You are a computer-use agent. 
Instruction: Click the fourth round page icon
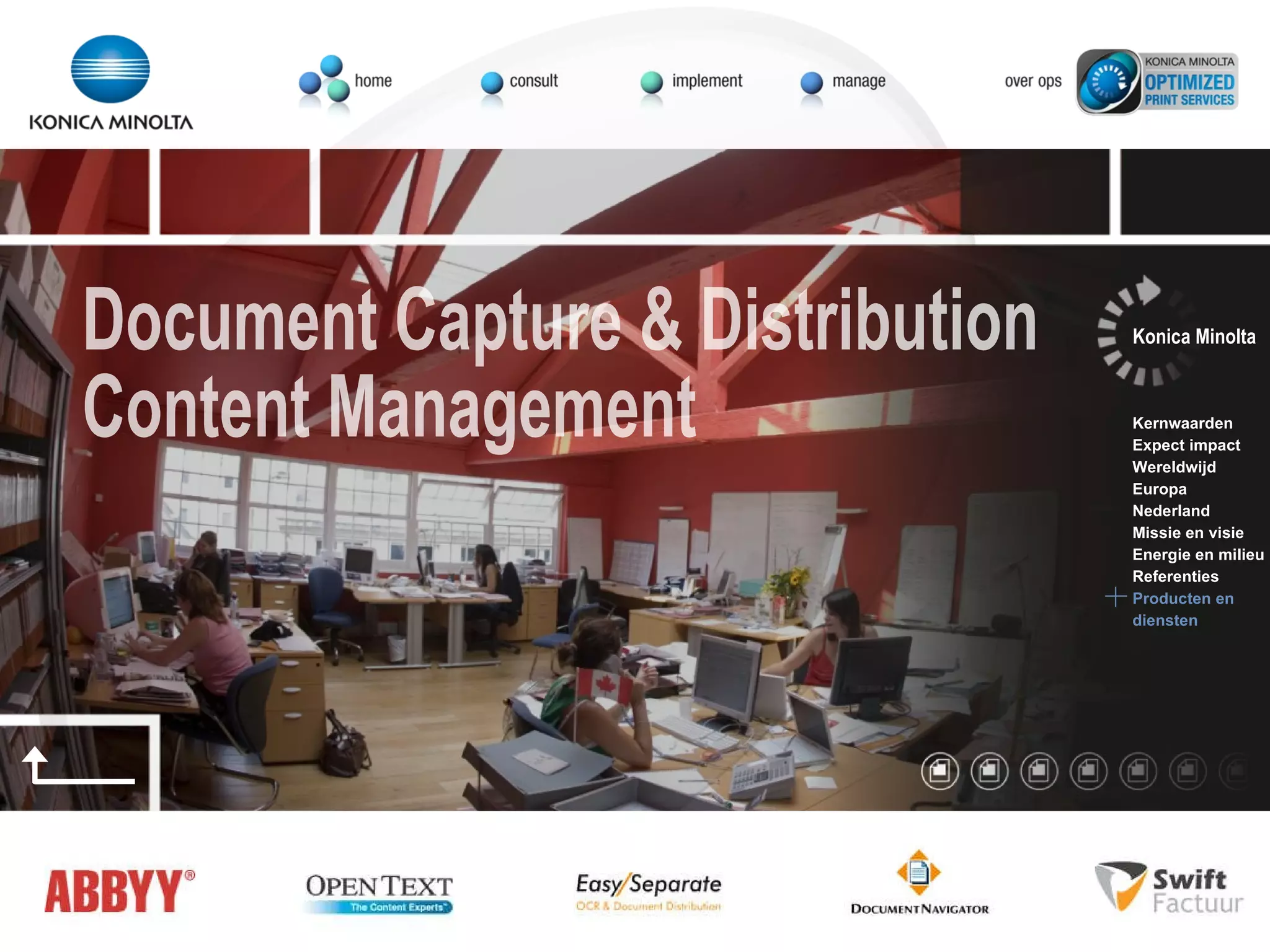(1088, 771)
